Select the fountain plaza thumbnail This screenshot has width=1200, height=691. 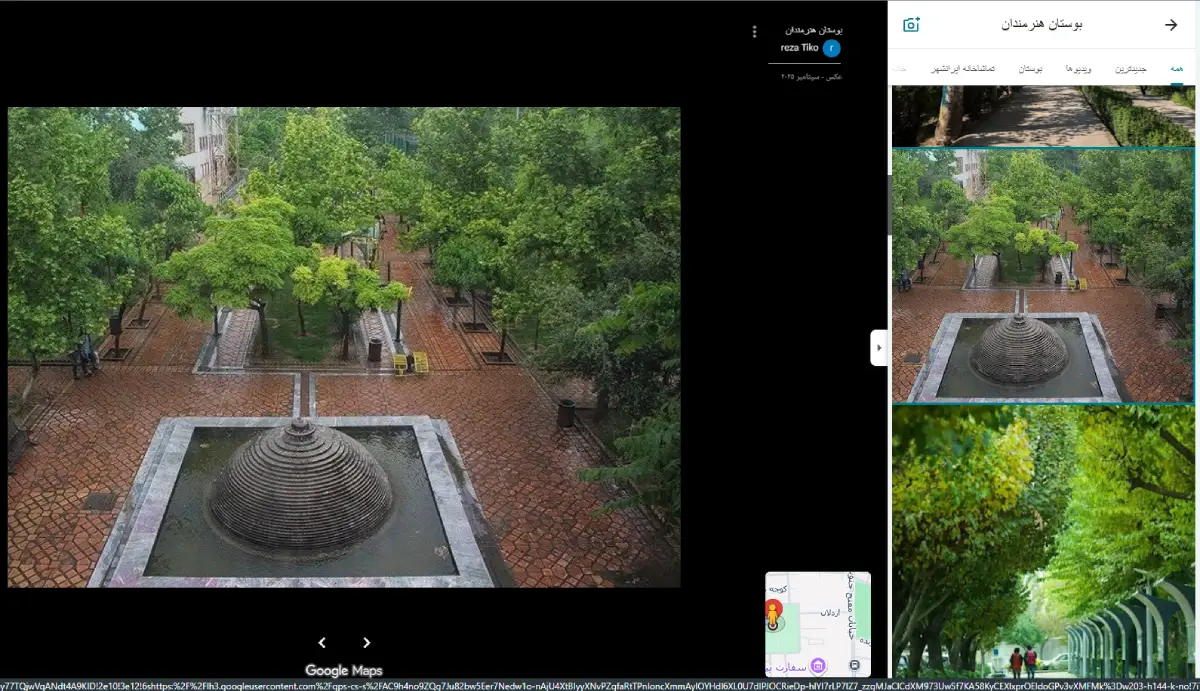coord(1043,275)
